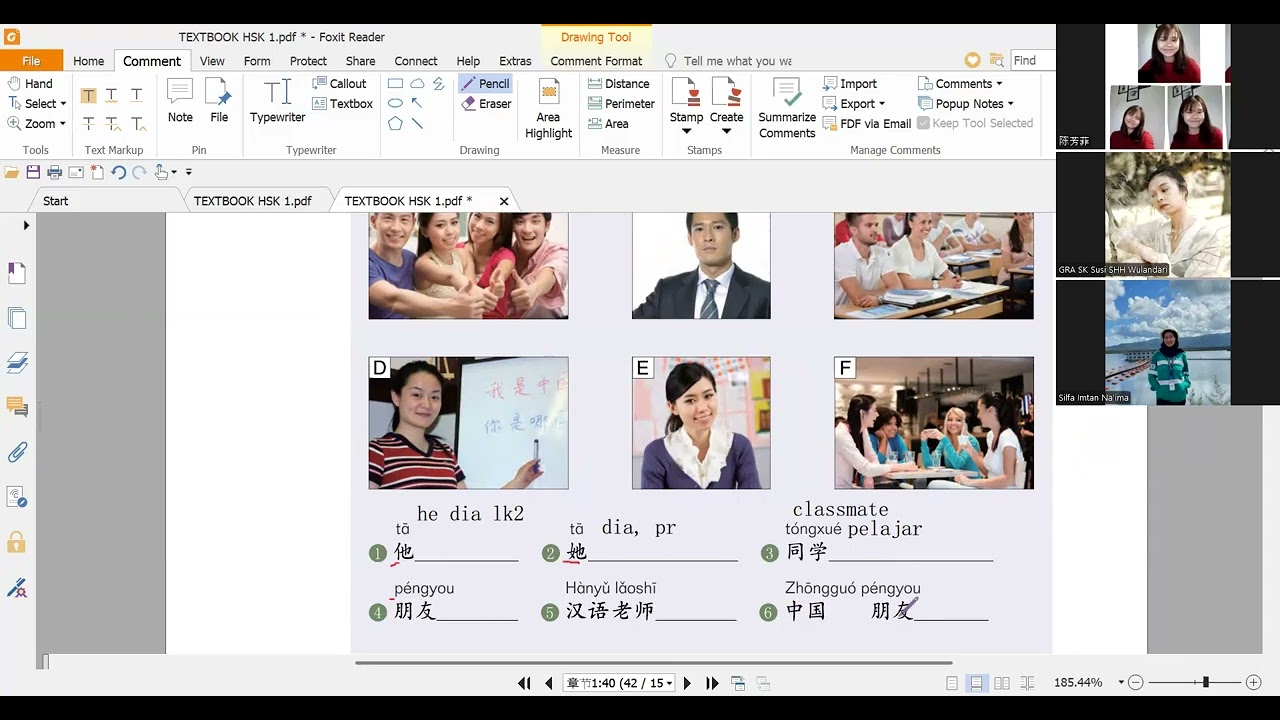Print the document from quick toolbar
1280x720 pixels.
tap(54, 172)
